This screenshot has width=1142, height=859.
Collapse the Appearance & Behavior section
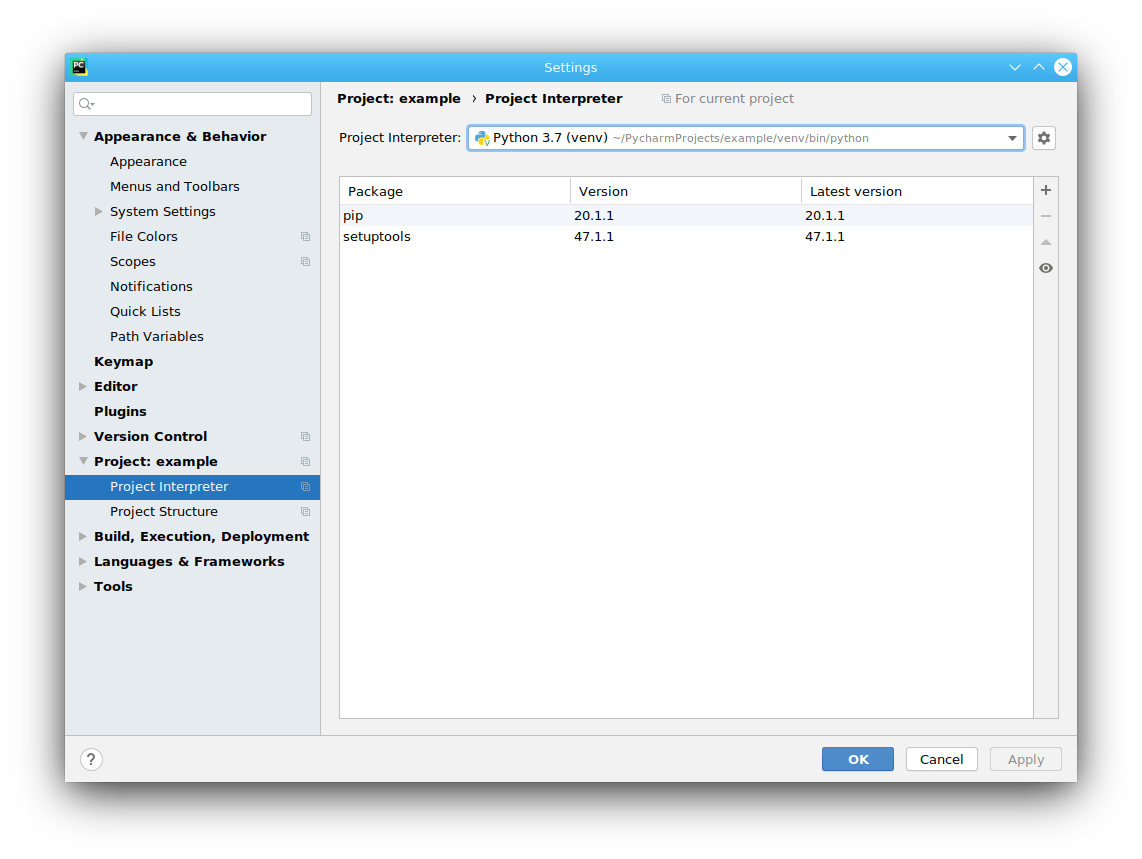tap(84, 136)
